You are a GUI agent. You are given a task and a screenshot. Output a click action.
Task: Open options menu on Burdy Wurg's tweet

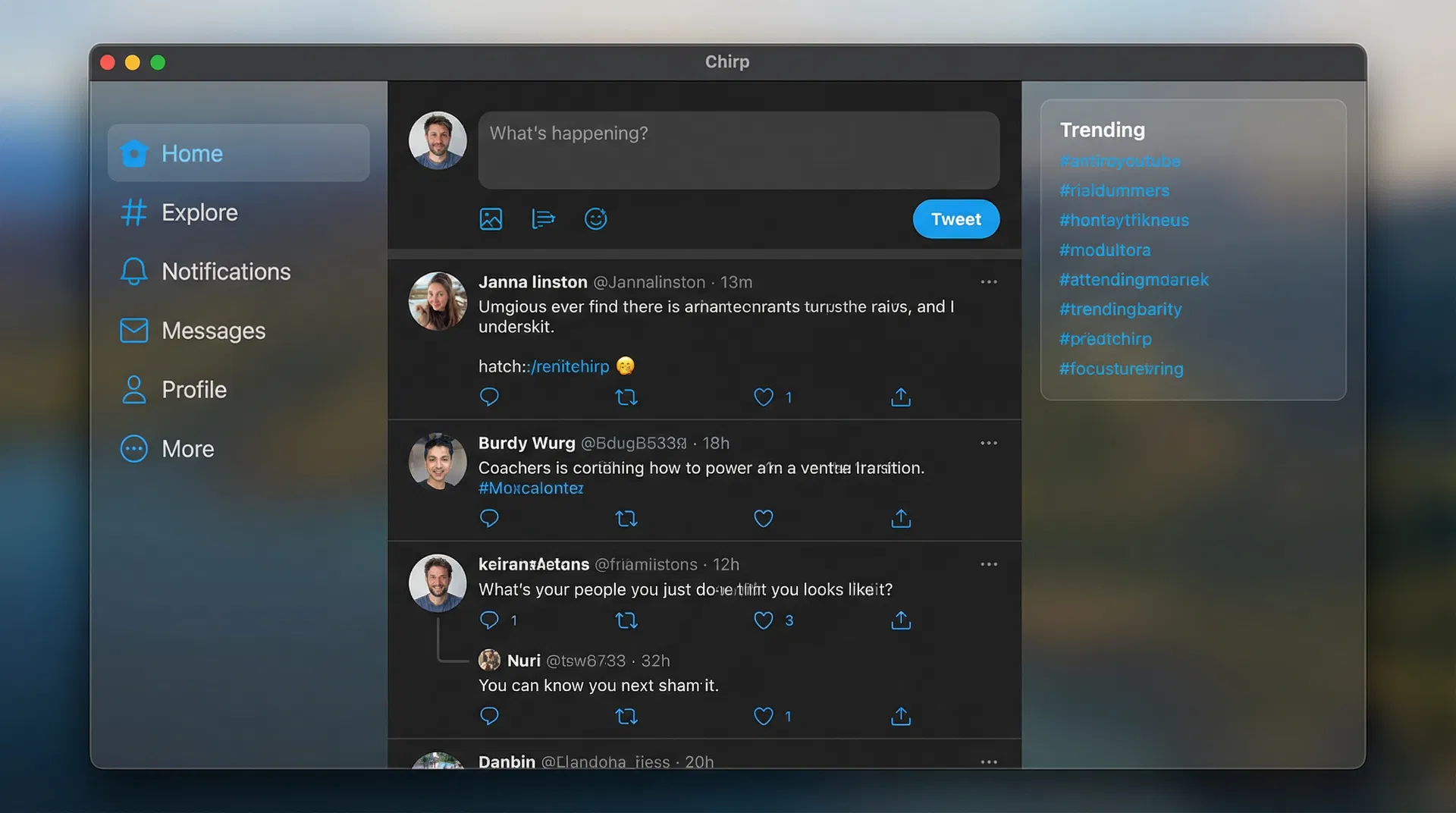[989, 443]
